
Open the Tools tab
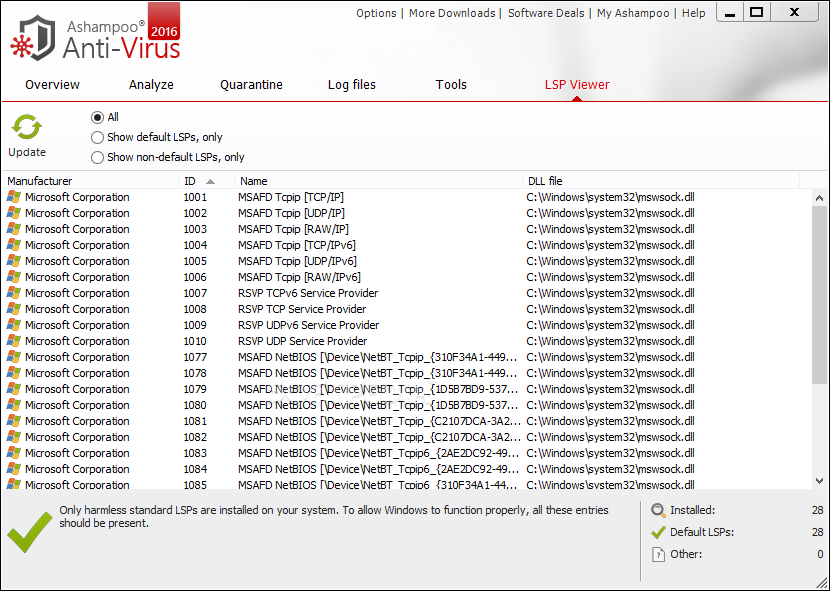451,85
